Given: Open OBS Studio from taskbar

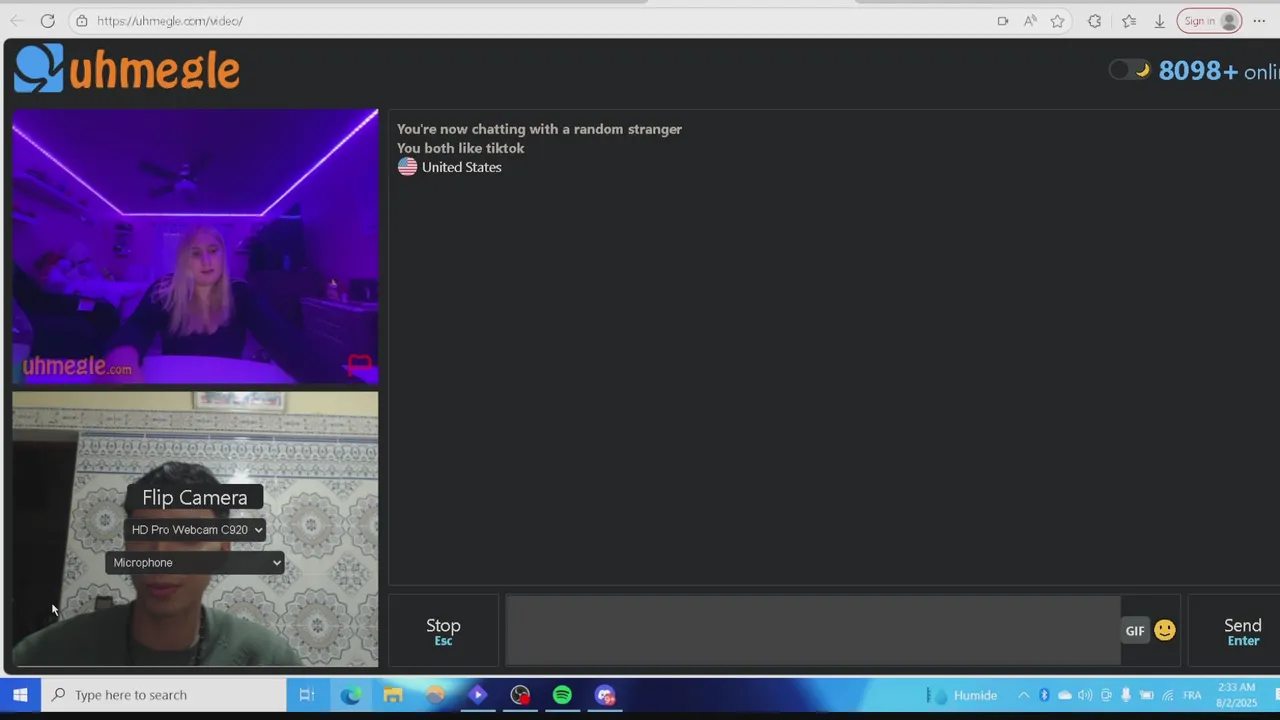Looking at the screenshot, I should coord(520,695).
